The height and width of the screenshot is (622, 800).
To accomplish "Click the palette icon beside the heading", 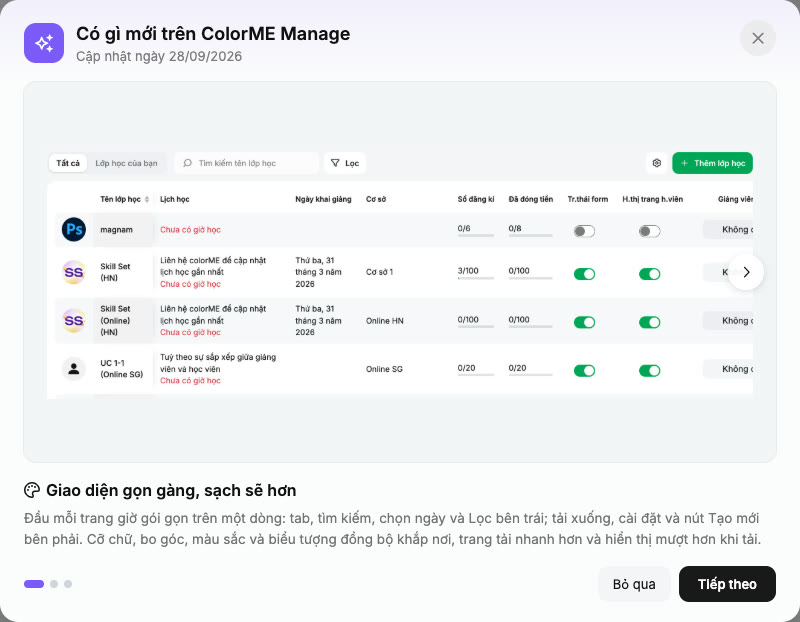I will 32,490.
